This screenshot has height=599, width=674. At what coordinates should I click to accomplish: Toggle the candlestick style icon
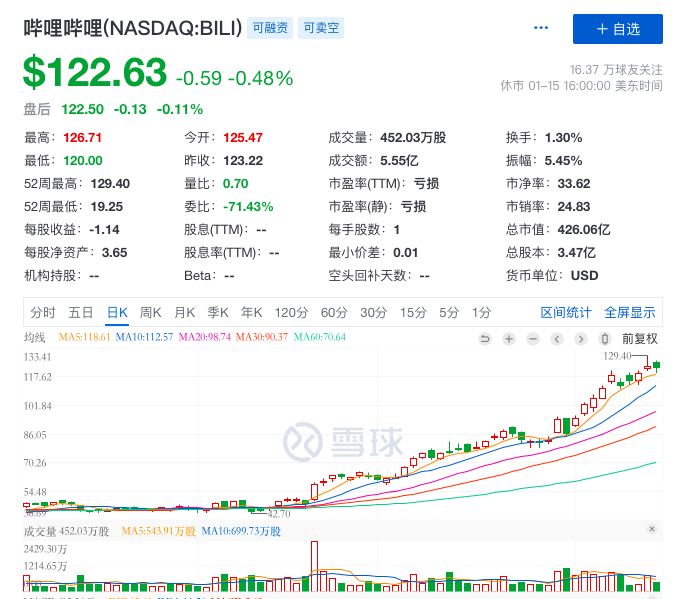[605, 339]
